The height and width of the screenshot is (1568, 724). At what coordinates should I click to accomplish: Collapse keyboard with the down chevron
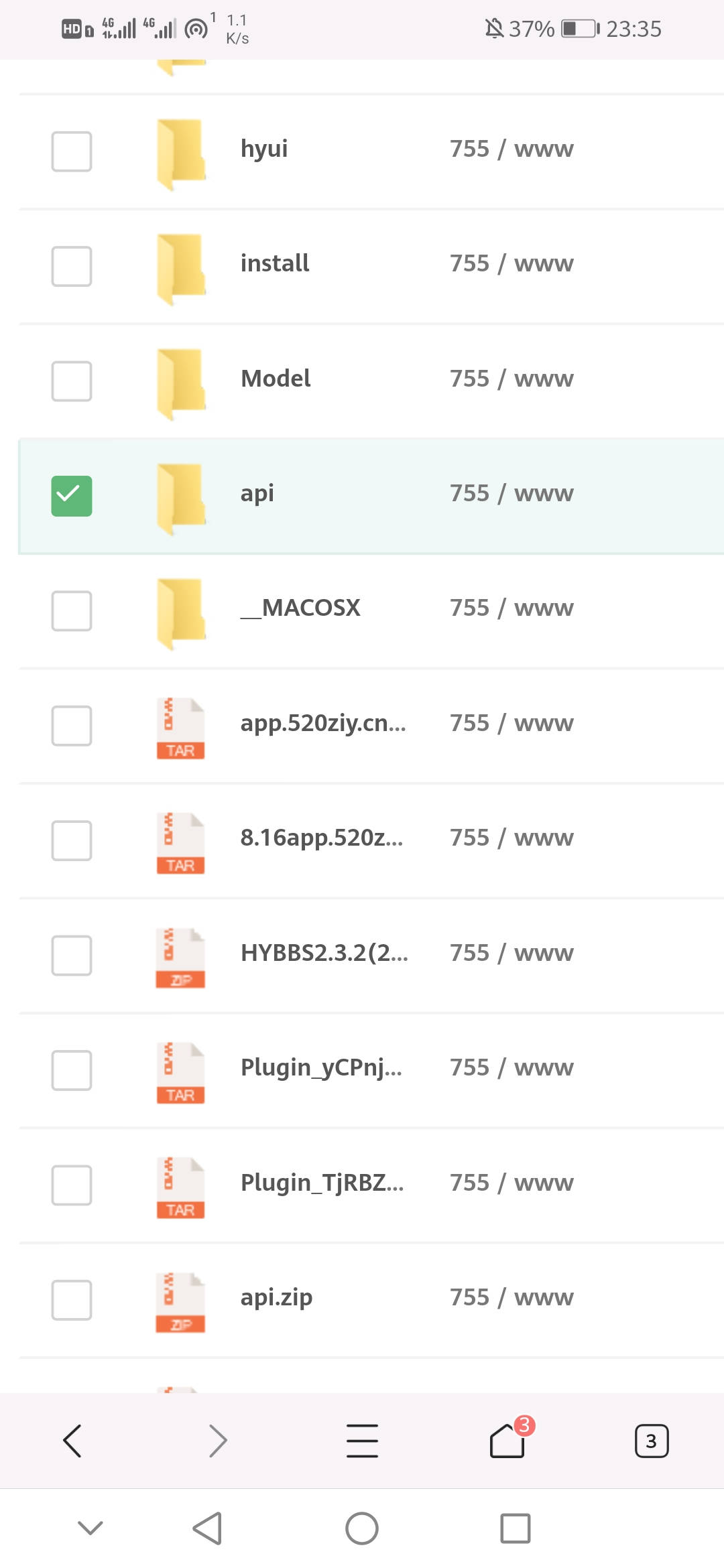pos(90,1528)
